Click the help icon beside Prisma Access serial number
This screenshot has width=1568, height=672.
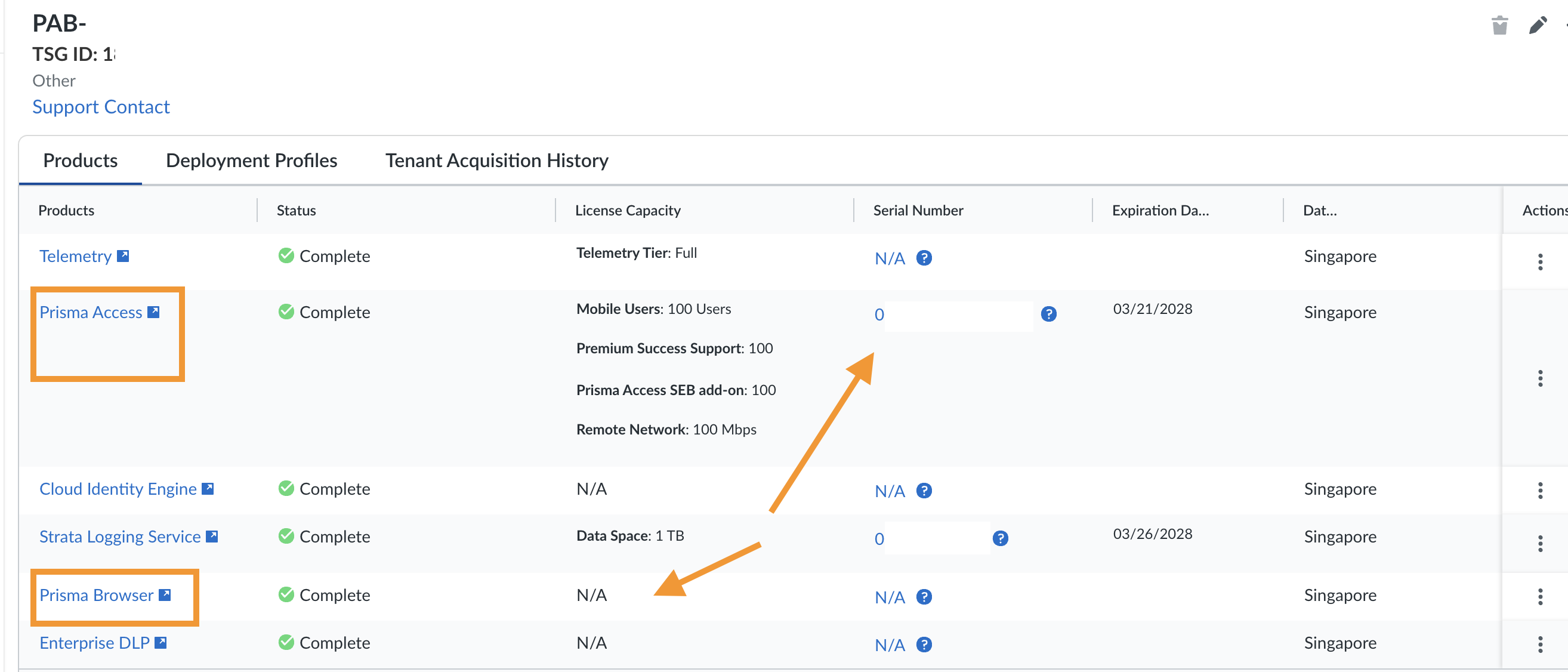[1048, 314]
